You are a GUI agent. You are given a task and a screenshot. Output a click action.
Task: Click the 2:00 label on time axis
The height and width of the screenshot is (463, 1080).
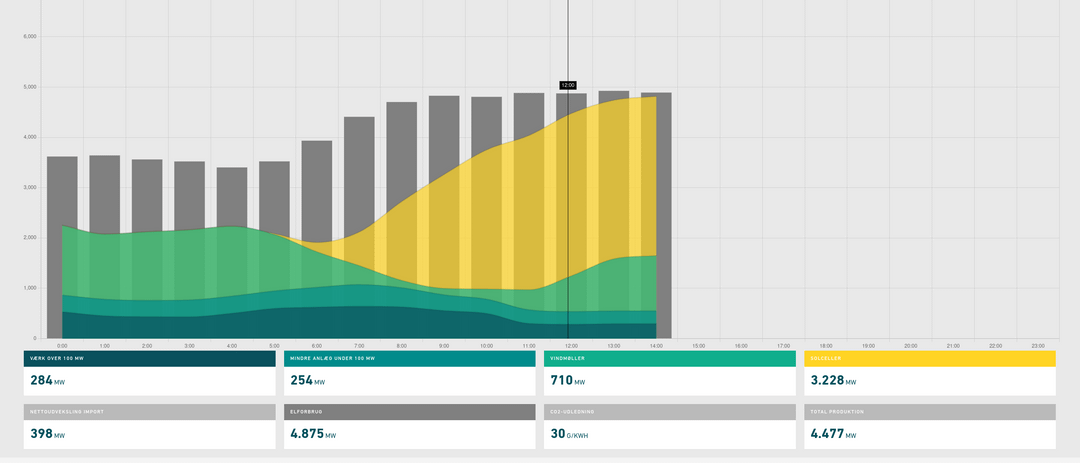tap(147, 346)
